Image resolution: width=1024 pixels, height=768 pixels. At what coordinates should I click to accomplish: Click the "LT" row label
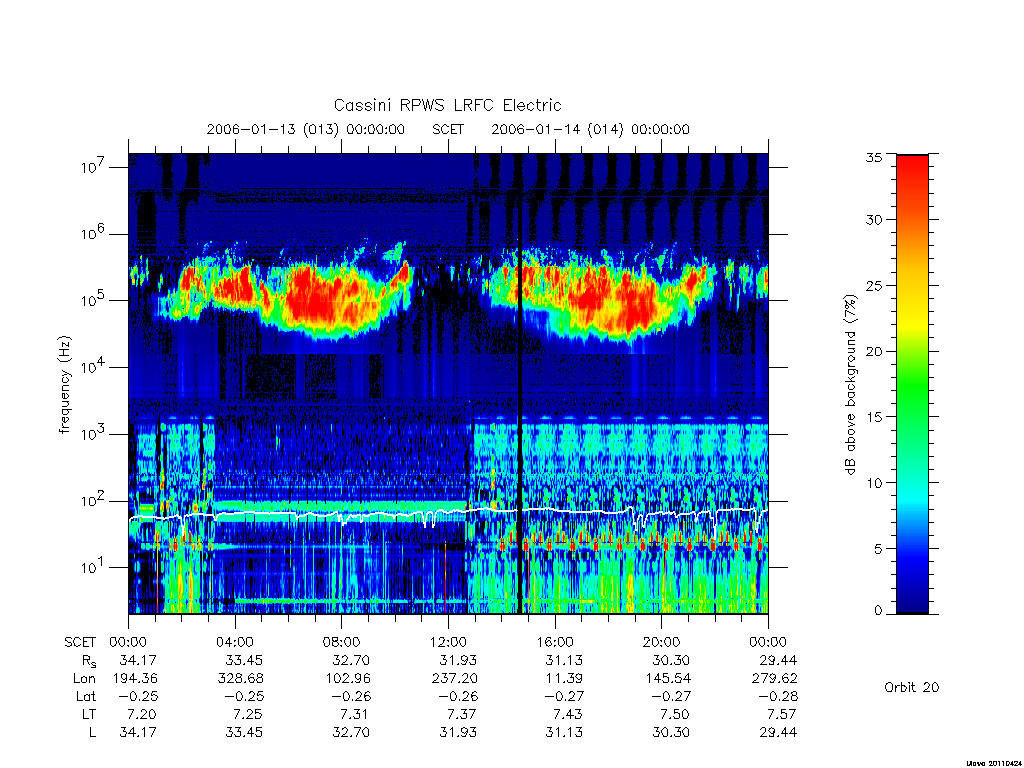point(89,714)
